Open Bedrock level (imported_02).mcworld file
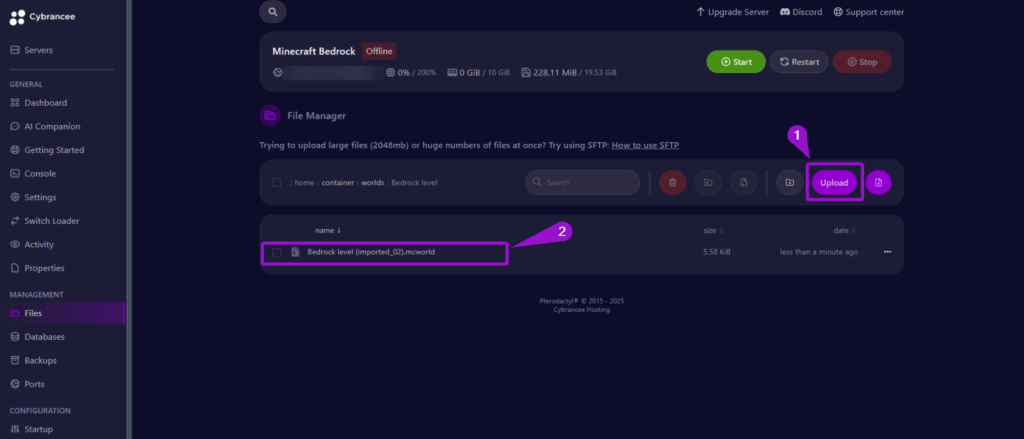This screenshot has height=439, width=1024. tap(370, 252)
